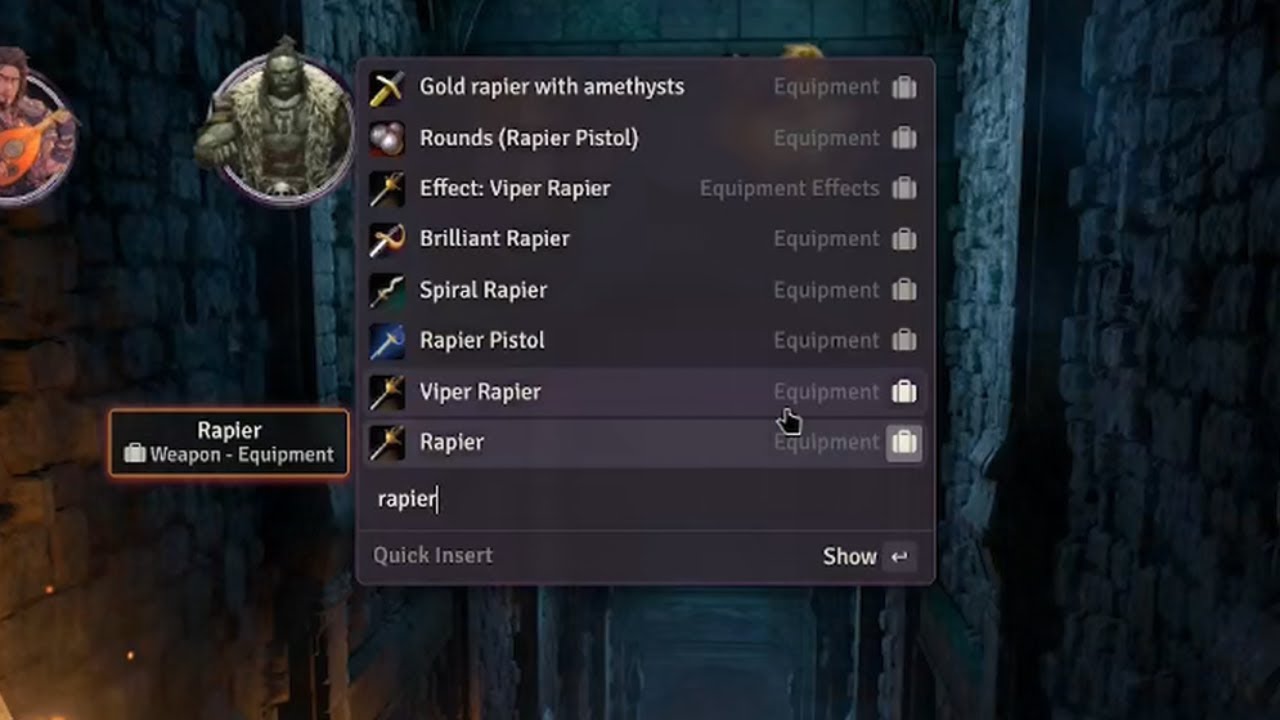This screenshot has height=720, width=1280.
Task: Pick the Brilliant Rapier result entry
Action: [645, 239]
